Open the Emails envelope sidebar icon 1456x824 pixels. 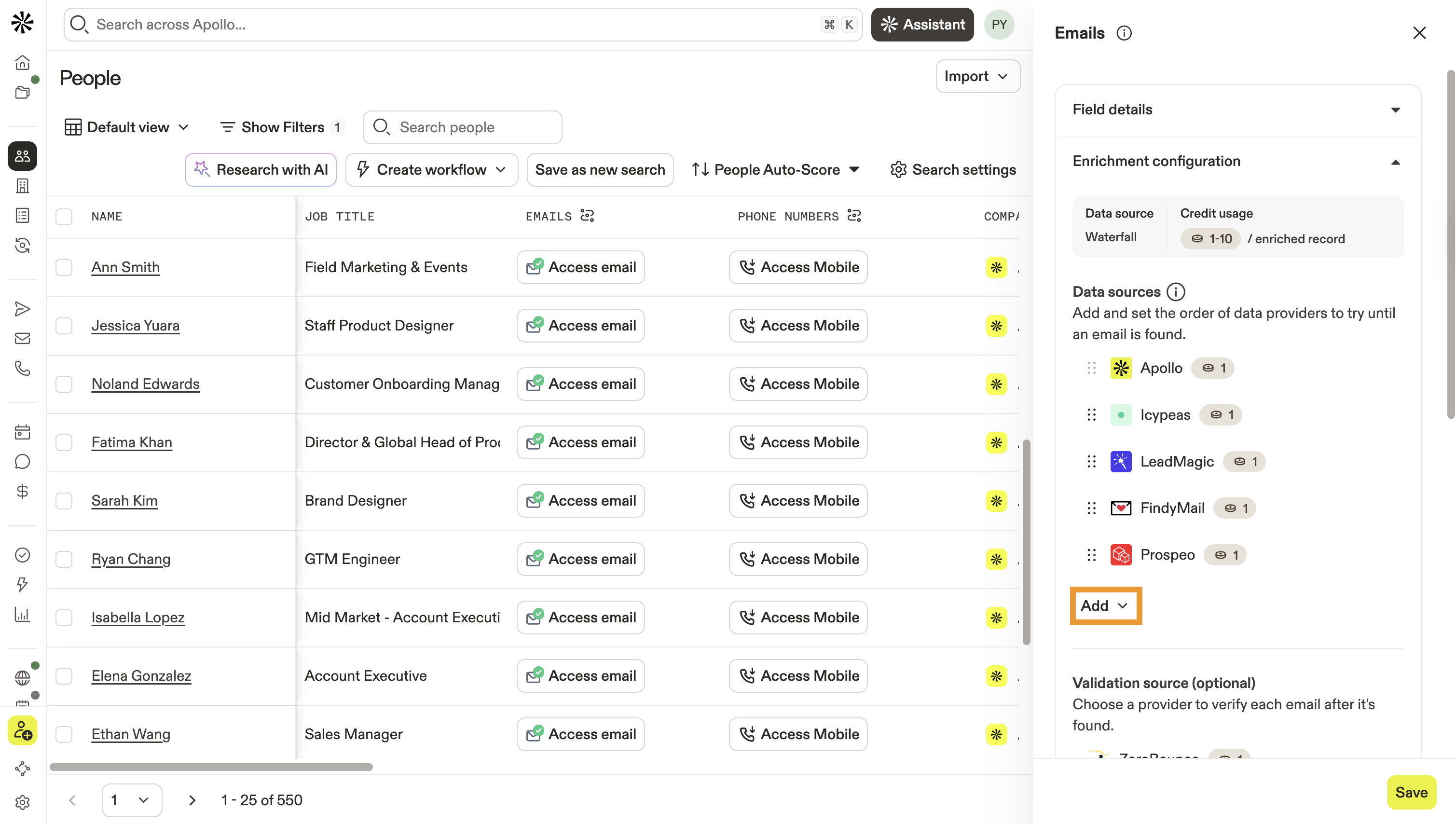22,339
